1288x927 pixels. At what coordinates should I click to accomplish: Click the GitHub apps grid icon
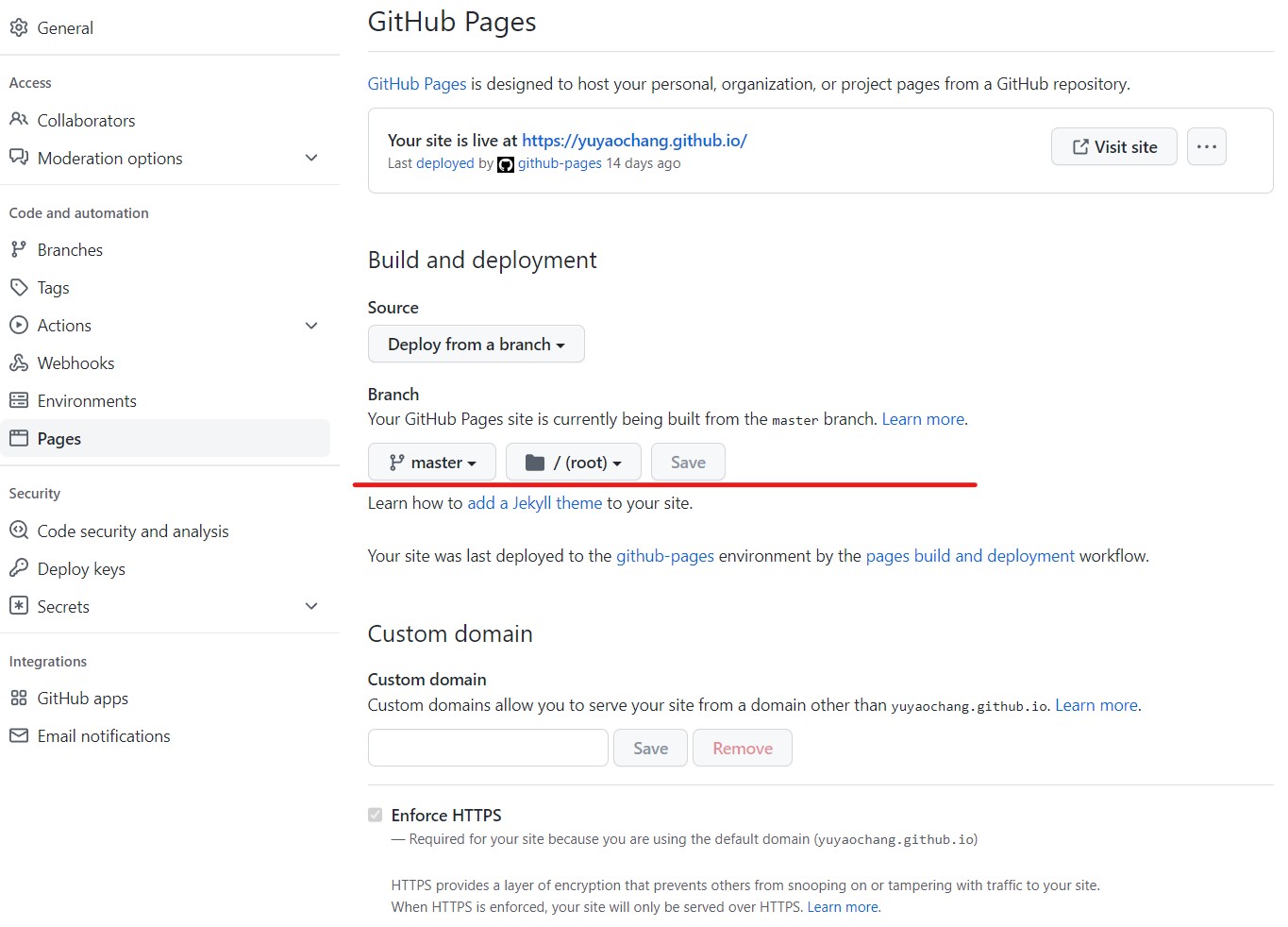18,698
